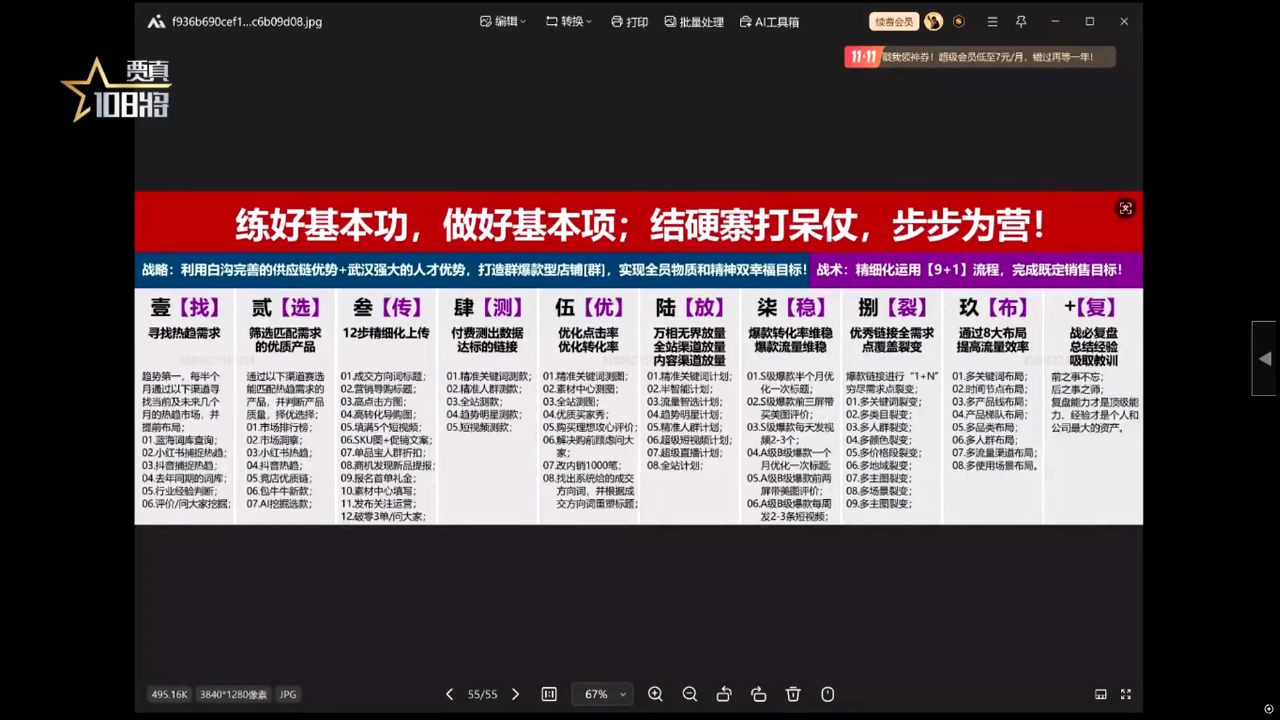Image resolution: width=1280 pixels, height=720 pixels.
Task: Pin the viewer window on top
Action: [1021, 21]
